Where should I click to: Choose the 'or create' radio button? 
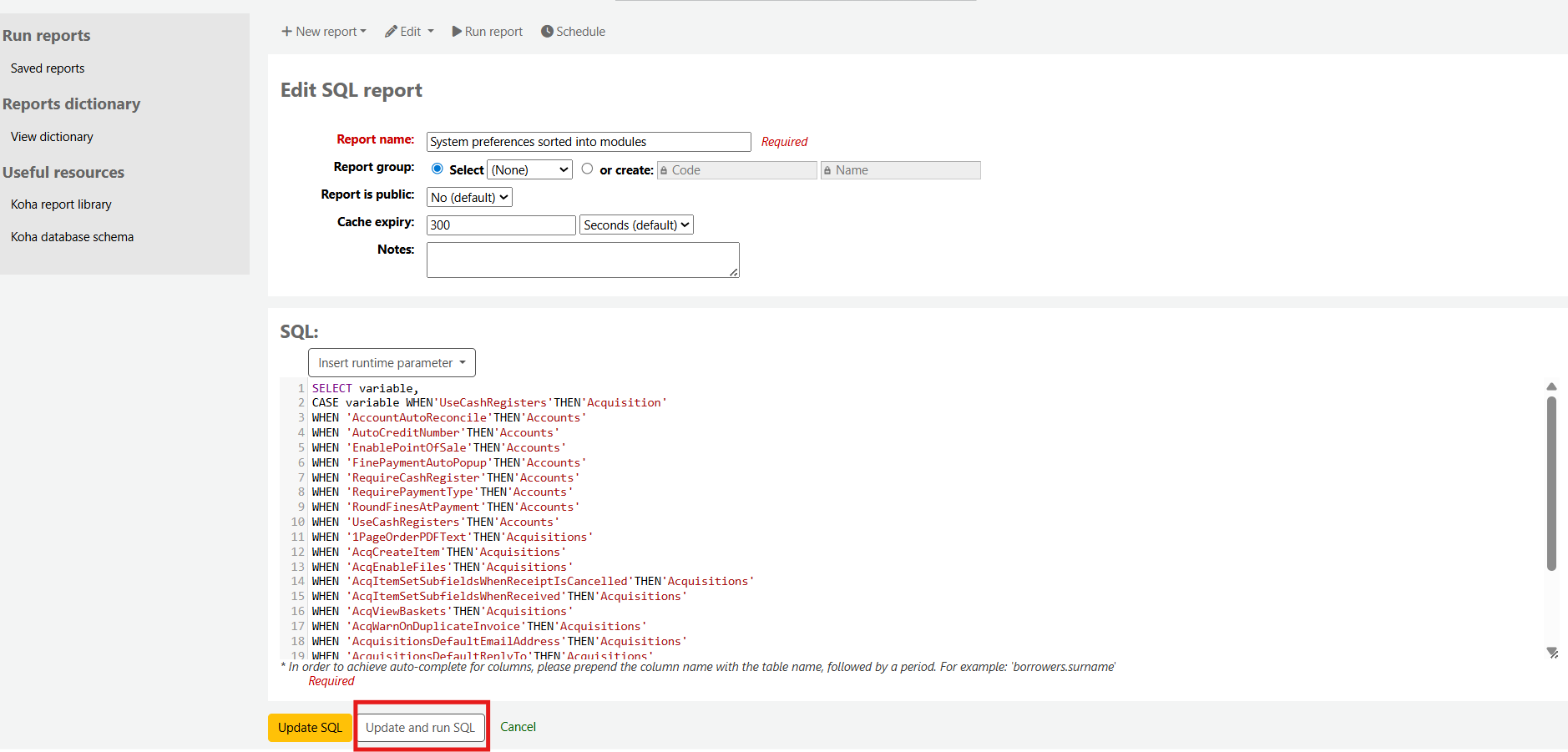pos(588,169)
